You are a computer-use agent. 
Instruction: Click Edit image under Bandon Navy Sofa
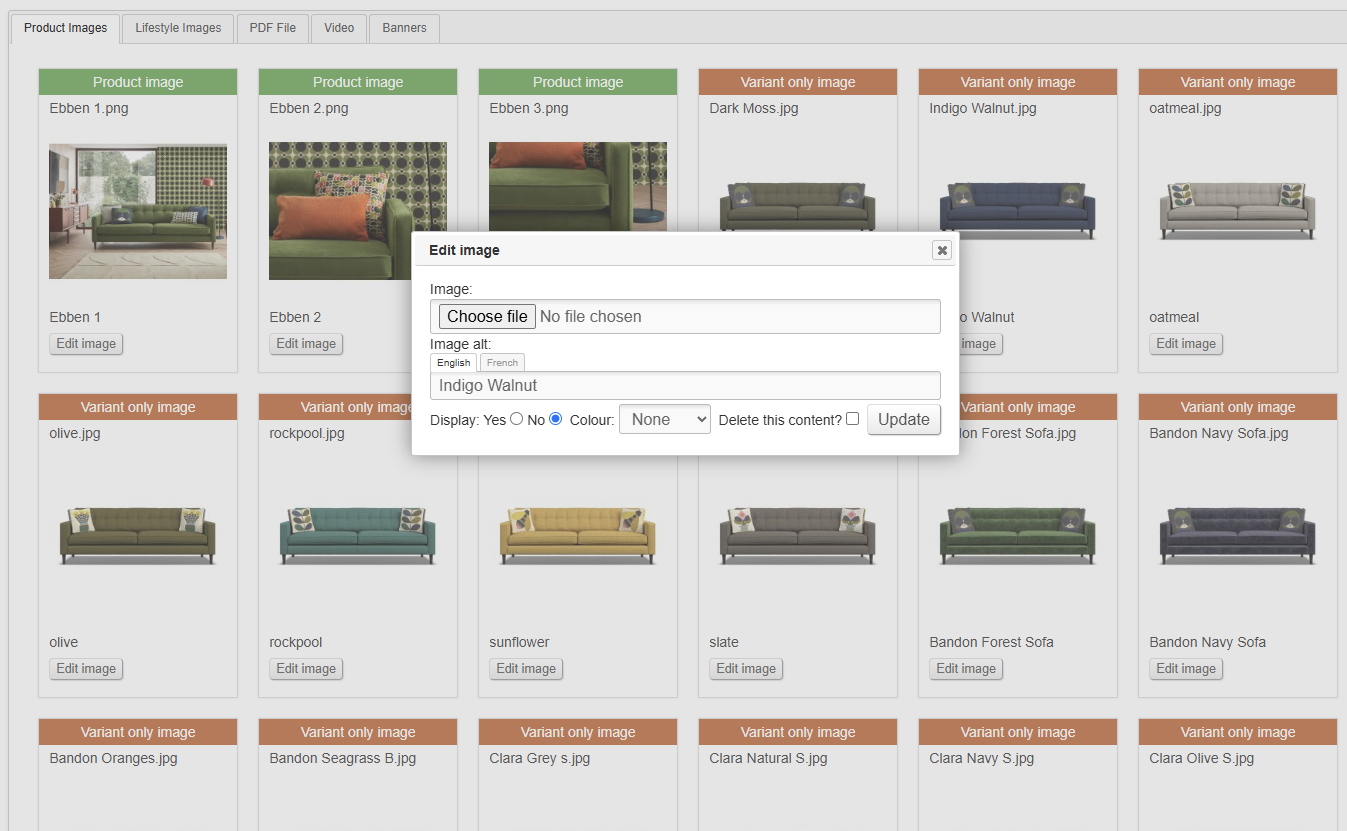(x=1185, y=669)
